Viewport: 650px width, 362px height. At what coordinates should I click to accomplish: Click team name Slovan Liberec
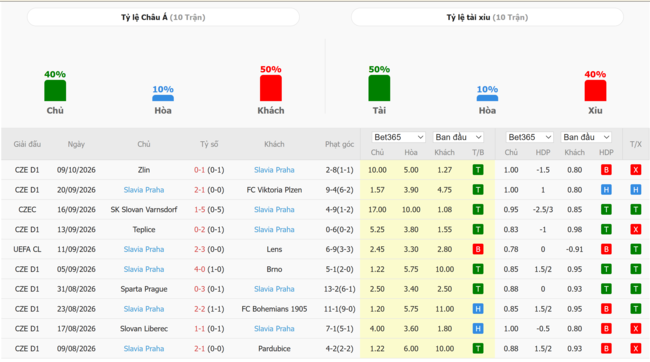(x=144, y=328)
